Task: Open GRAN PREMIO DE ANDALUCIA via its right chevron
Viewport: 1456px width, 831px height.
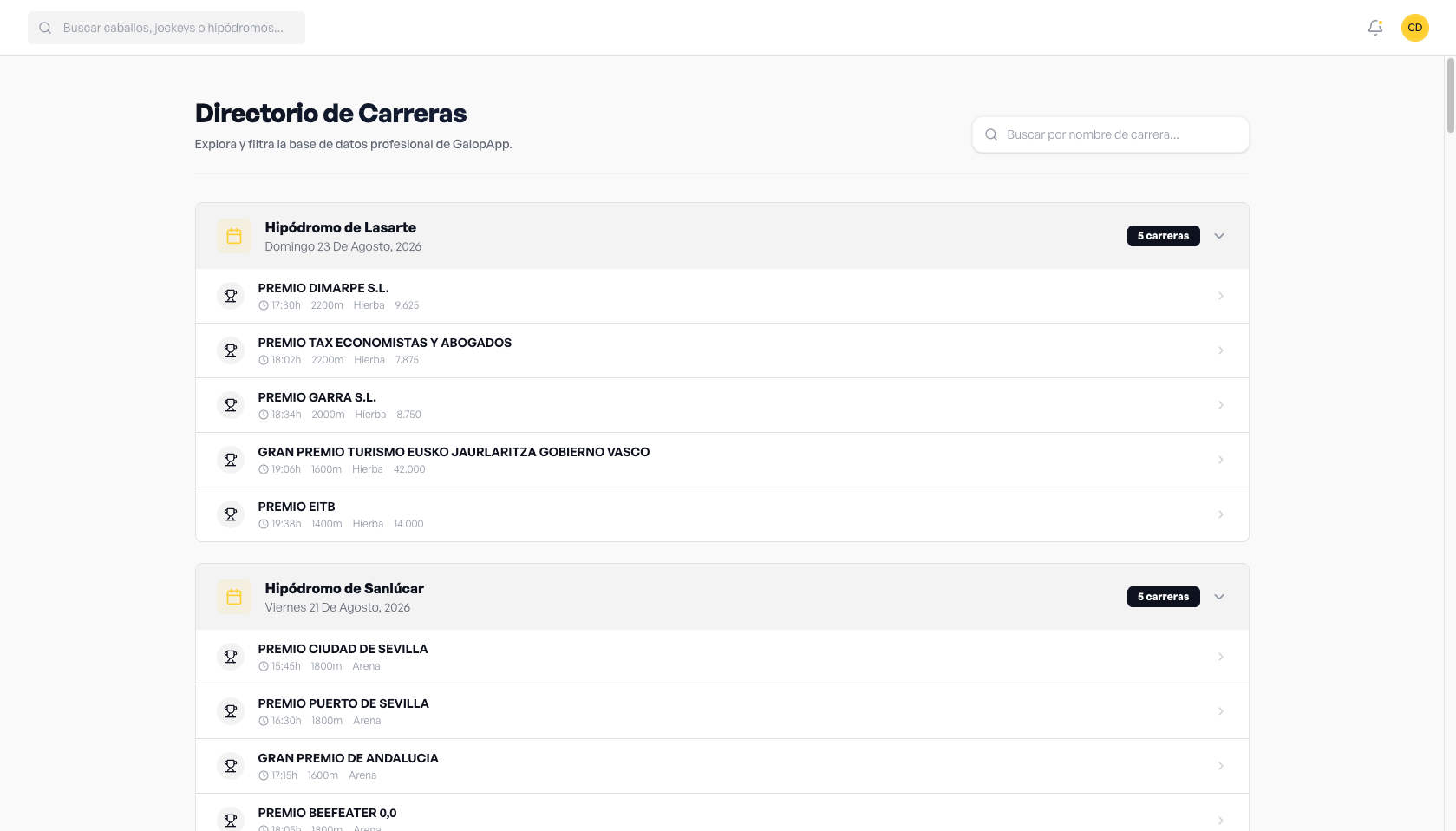Action: point(1221,766)
